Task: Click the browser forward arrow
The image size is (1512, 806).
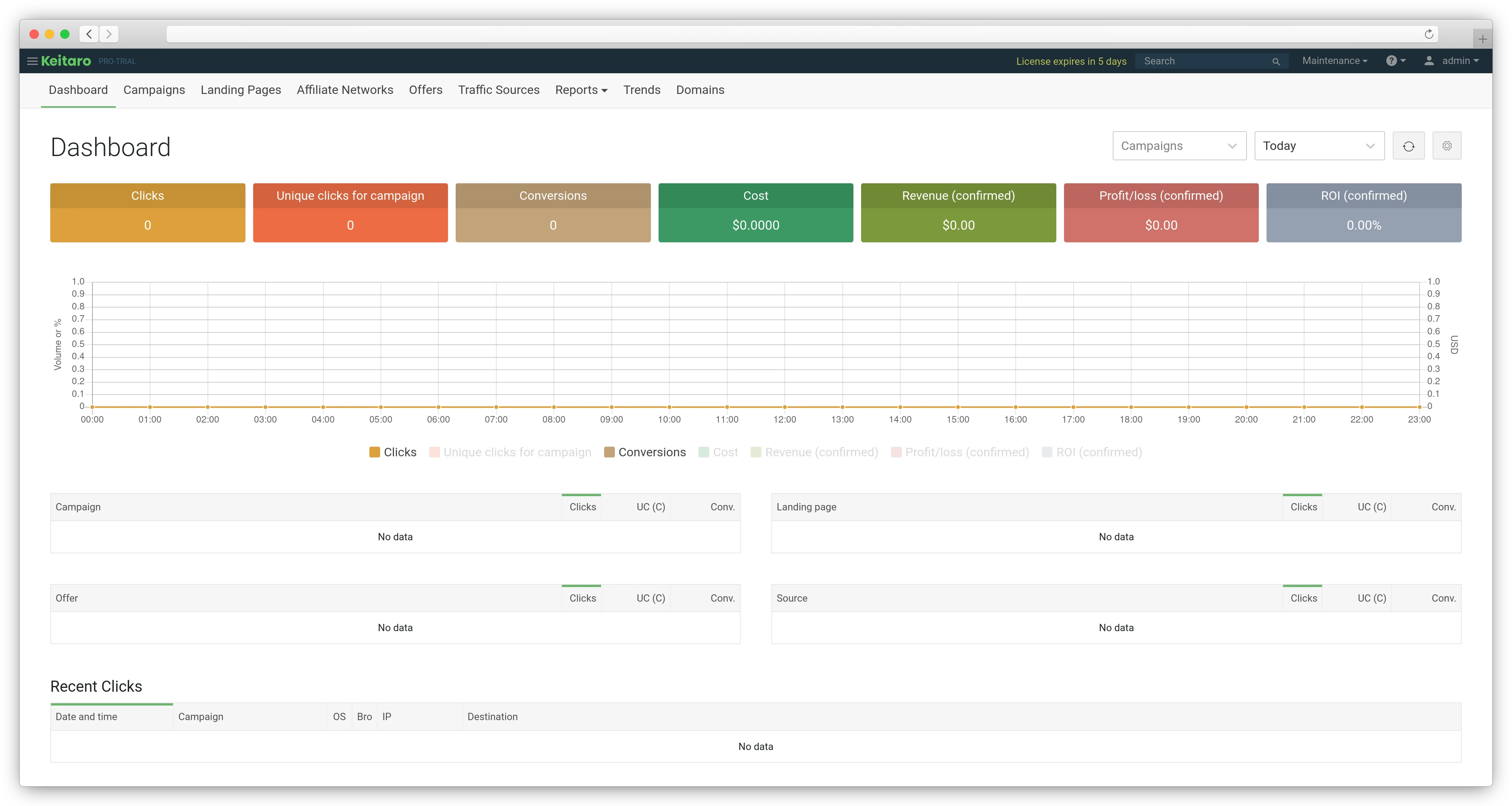Action: click(109, 34)
